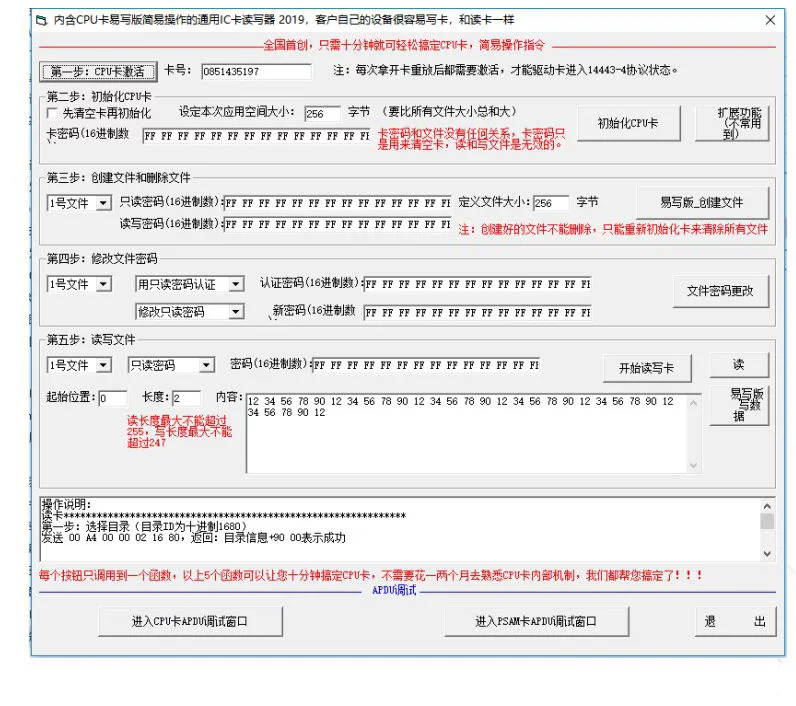This screenshot has width=796, height=706.
Task: Click the 扩展功能(不常用到) button
Action: (x=732, y=123)
